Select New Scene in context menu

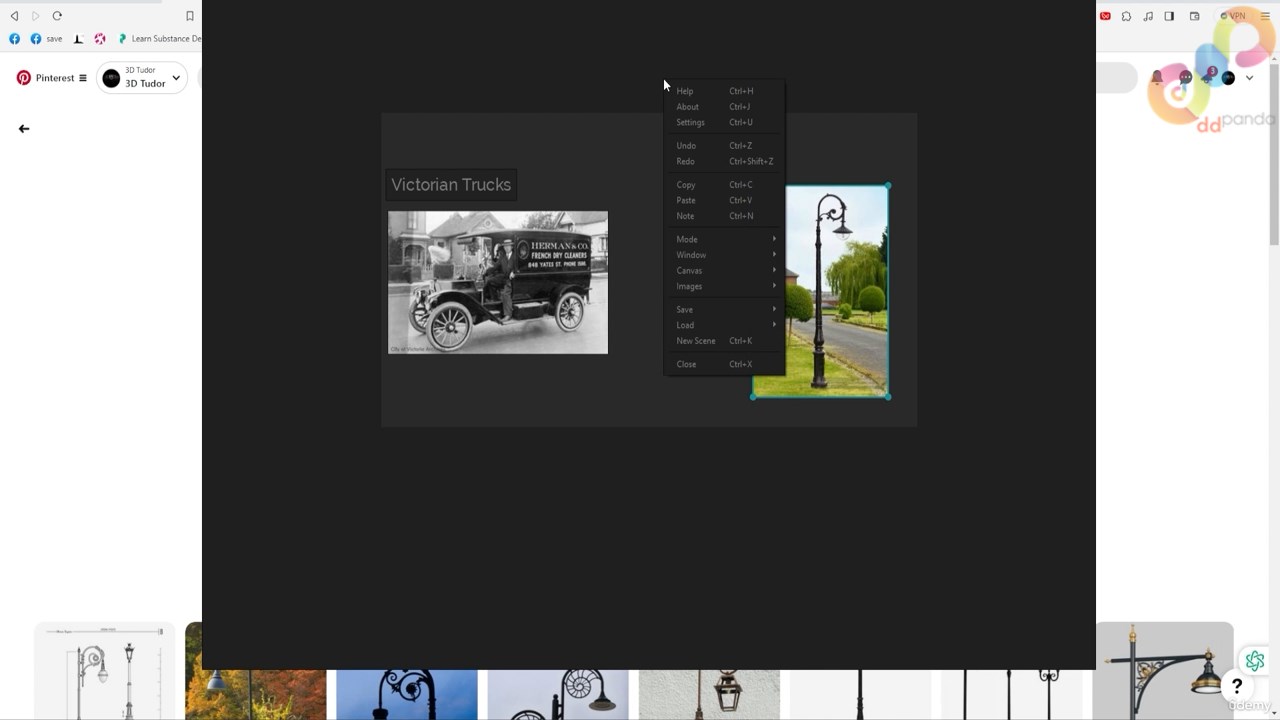pyautogui.click(x=725, y=341)
